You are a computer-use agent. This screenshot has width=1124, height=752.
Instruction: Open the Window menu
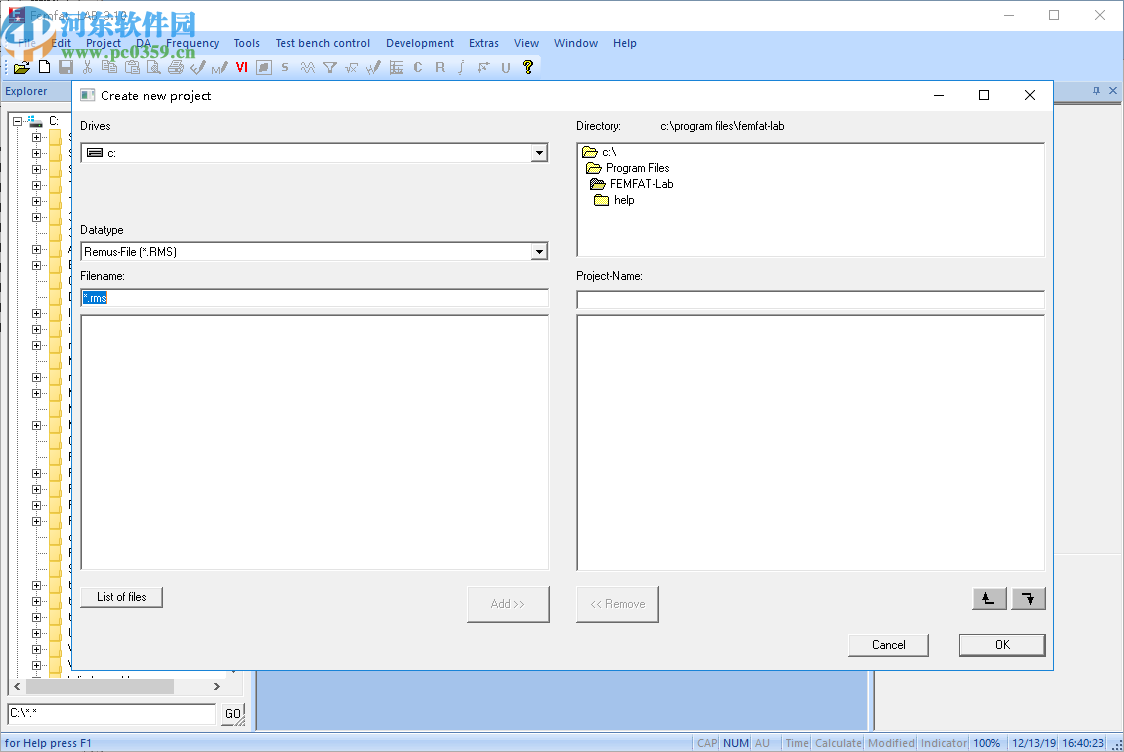tap(576, 43)
